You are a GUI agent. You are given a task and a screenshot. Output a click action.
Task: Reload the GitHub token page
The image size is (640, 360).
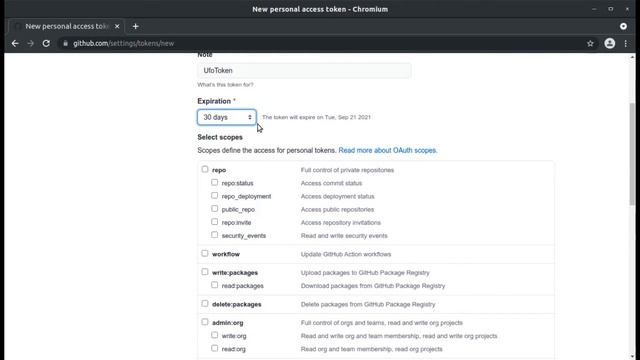46,43
